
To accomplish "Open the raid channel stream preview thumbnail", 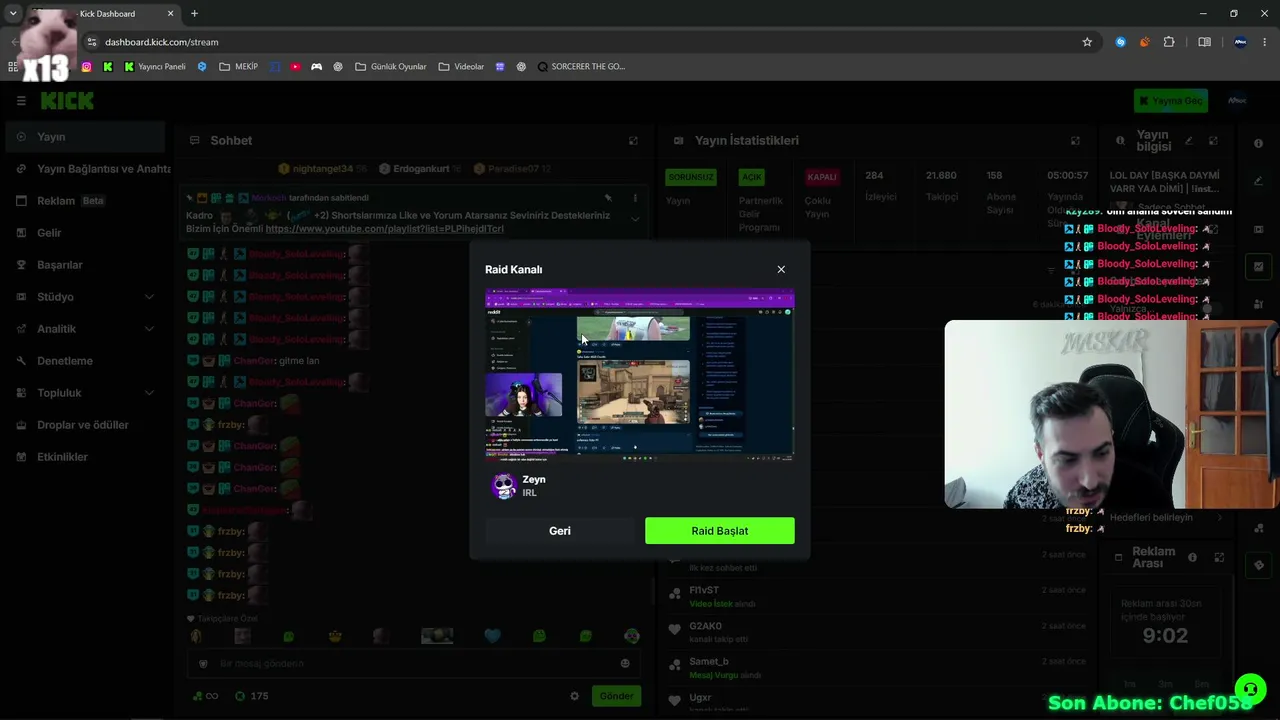I will [x=640, y=374].
